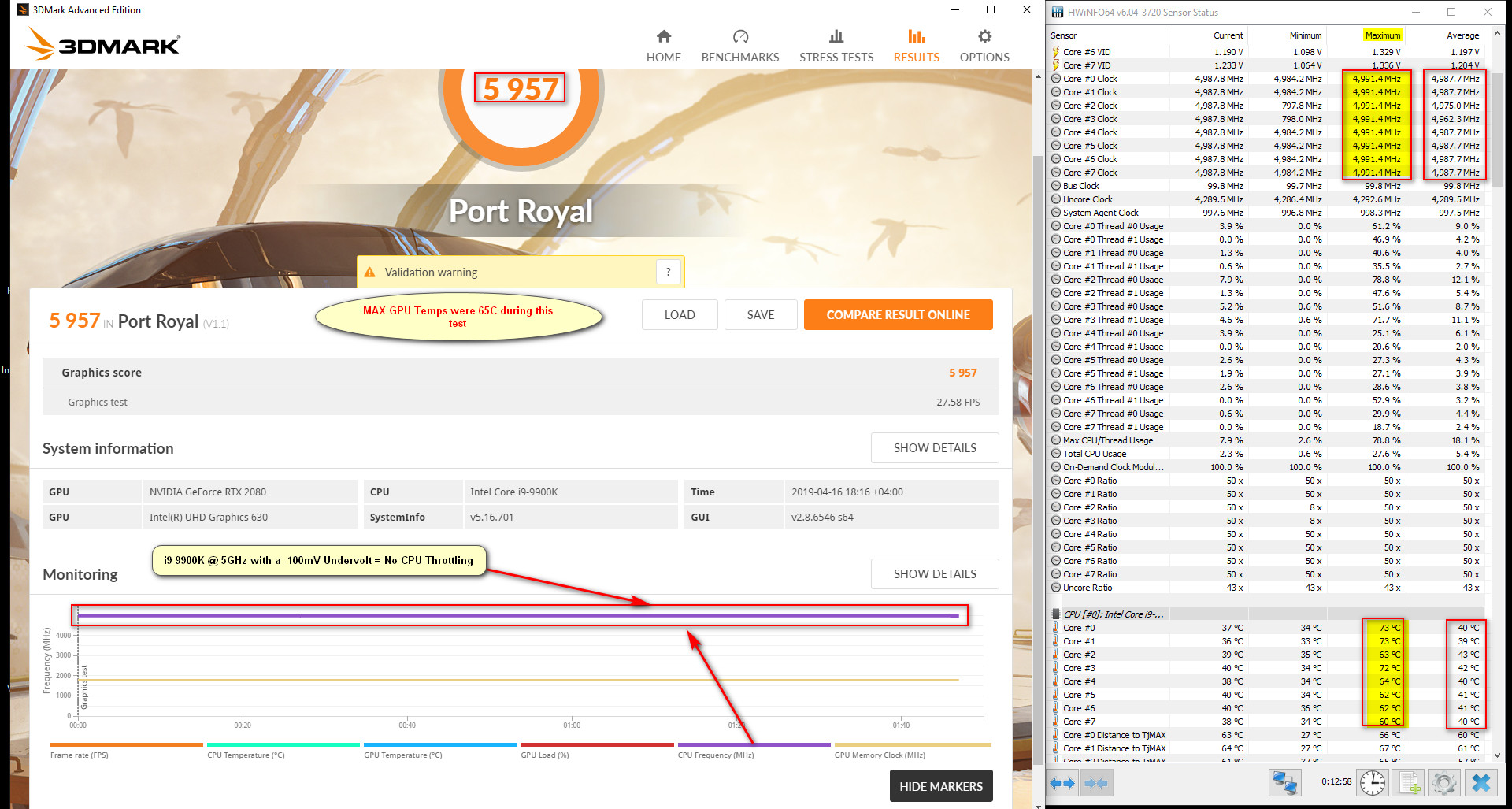Click the 0:12:58 elapsed time
This screenshot has width=1512, height=809.
pos(1336,782)
